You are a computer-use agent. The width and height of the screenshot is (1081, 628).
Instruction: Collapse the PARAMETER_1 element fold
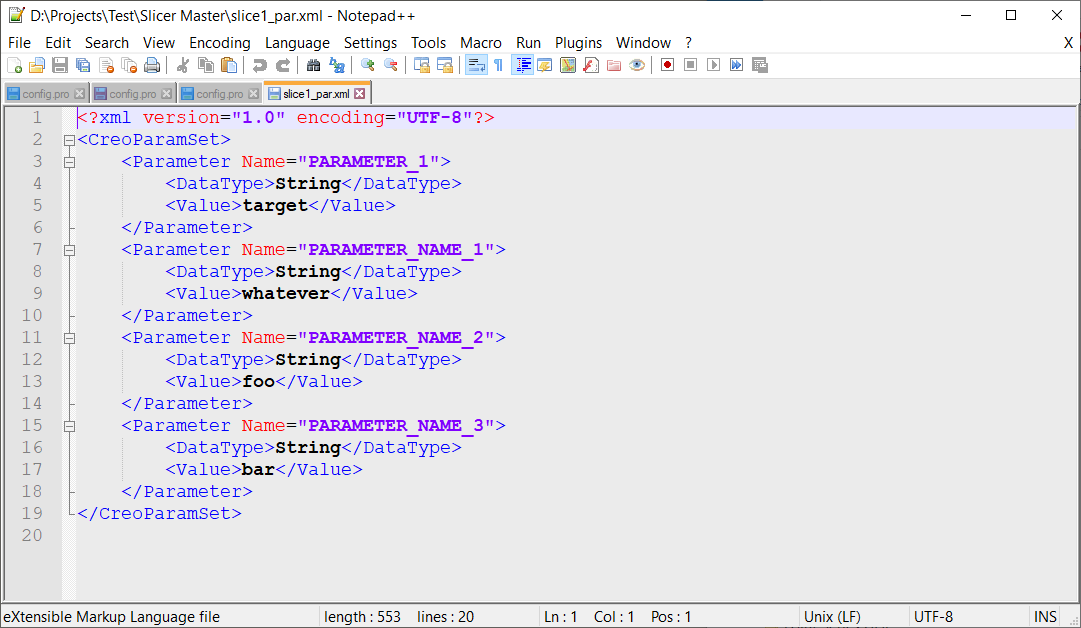tap(69, 161)
